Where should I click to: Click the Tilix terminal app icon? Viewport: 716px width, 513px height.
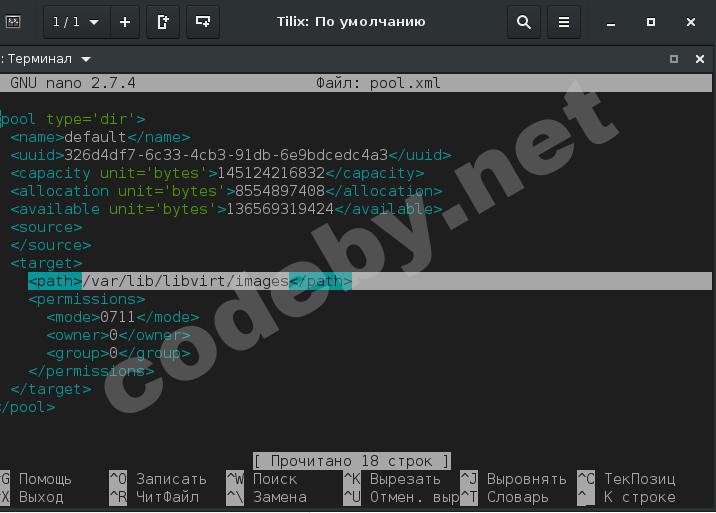(x=14, y=21)
